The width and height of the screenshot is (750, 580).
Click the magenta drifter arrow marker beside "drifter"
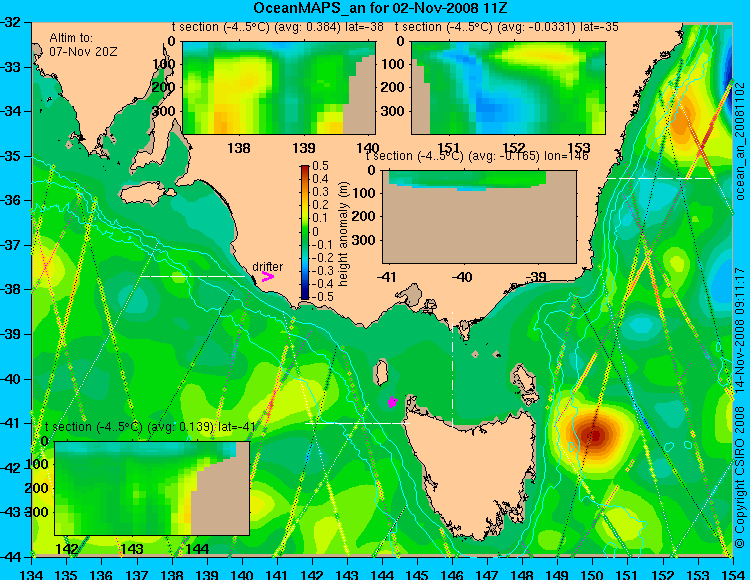[x=267, y=277]
